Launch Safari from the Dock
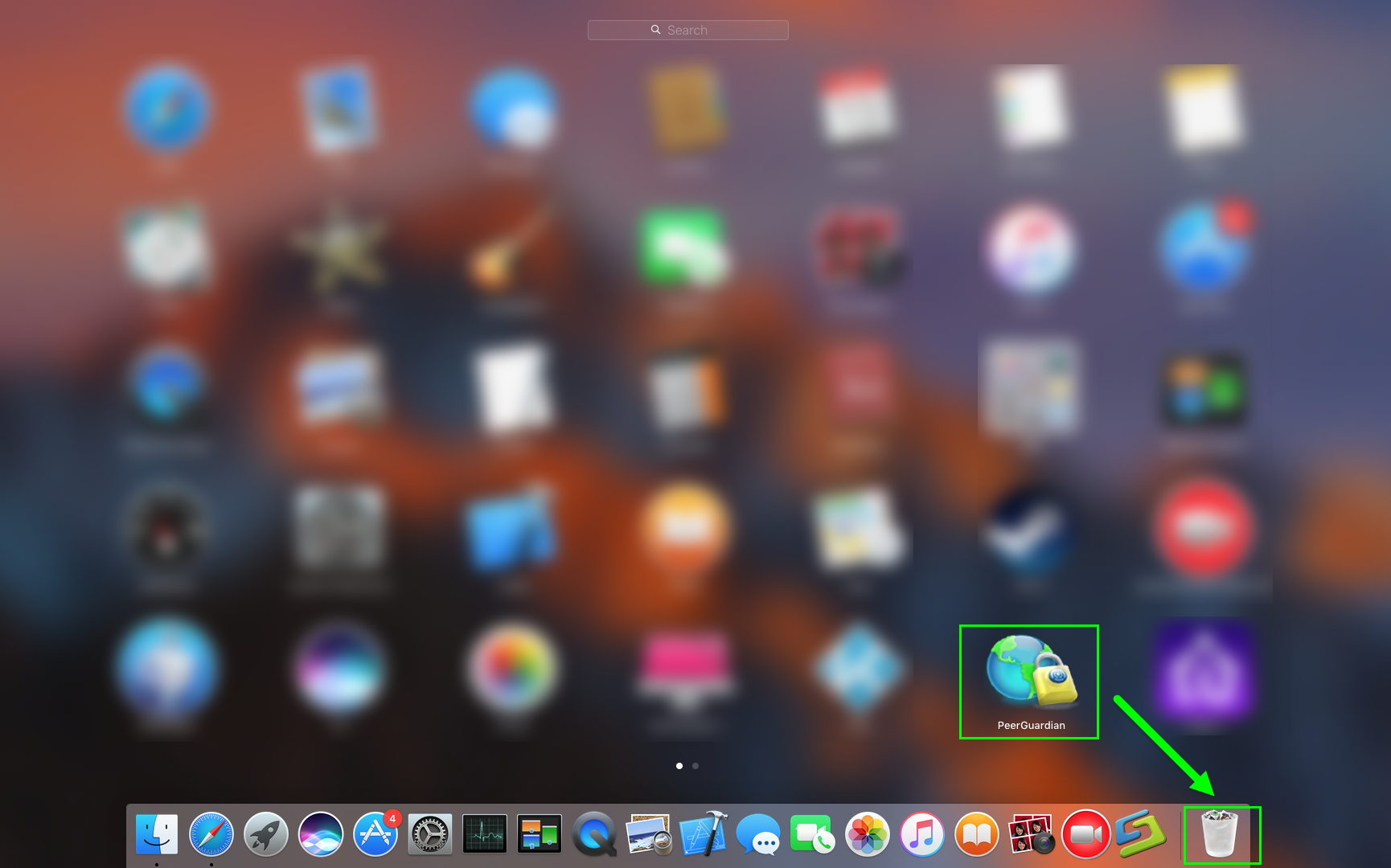The width and height of the screenshot is (1391, 868). (211, 834)
